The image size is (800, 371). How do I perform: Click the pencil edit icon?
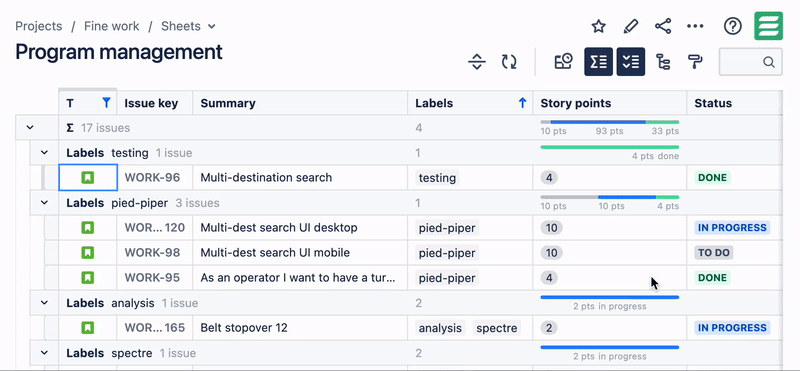pos(631,26)
